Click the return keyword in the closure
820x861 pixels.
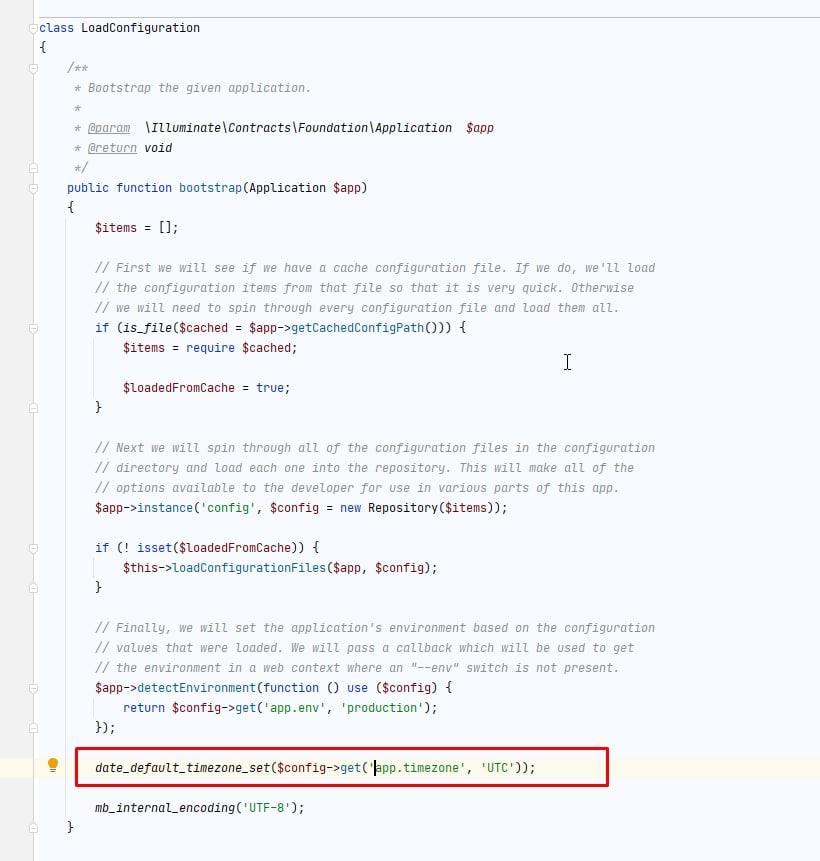pos(144,708)
